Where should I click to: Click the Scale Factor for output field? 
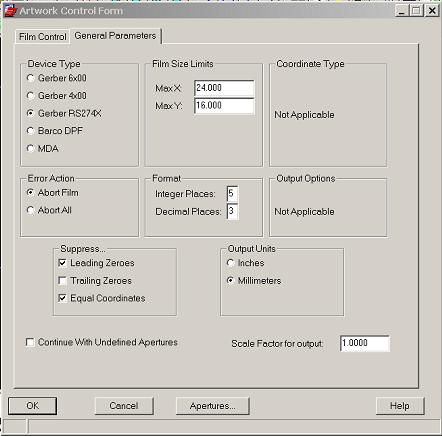click(365, 343)
